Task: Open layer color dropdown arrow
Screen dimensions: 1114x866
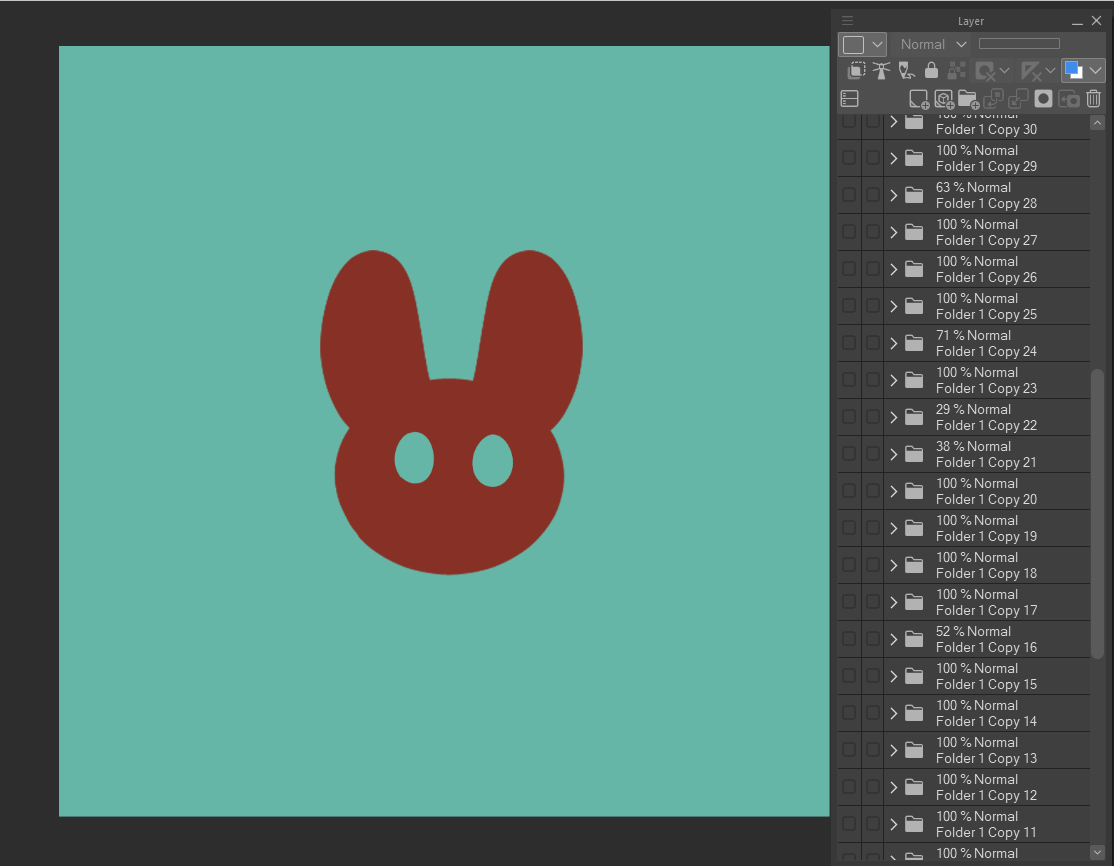Action: click(x=1095, y=70)
